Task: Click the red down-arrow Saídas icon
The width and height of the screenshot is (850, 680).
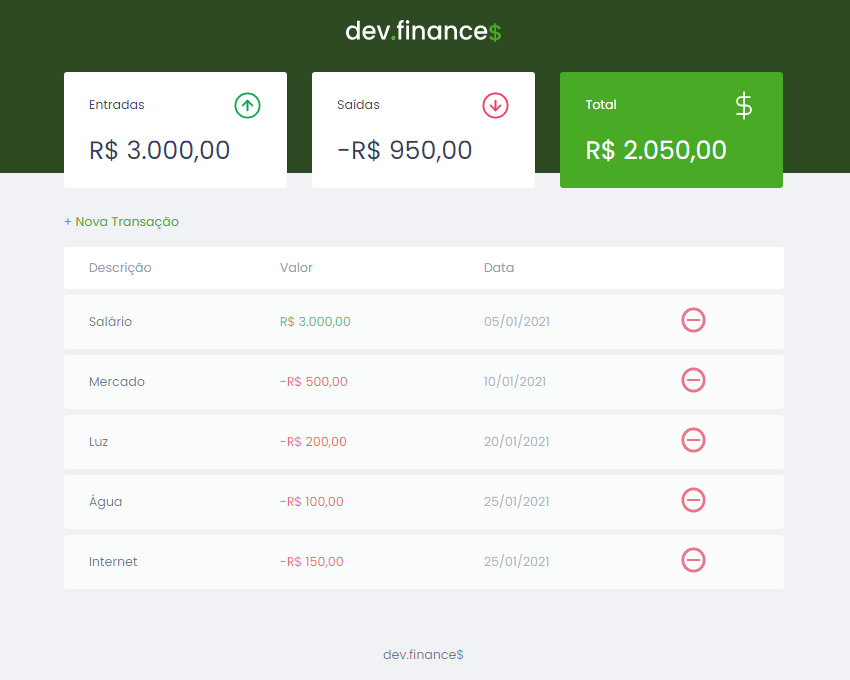Action: tap(495, 105)
